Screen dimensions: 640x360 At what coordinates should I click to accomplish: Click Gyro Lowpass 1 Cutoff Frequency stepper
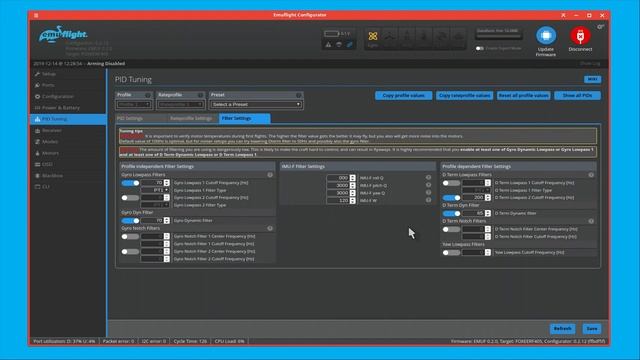coord(167,183)
